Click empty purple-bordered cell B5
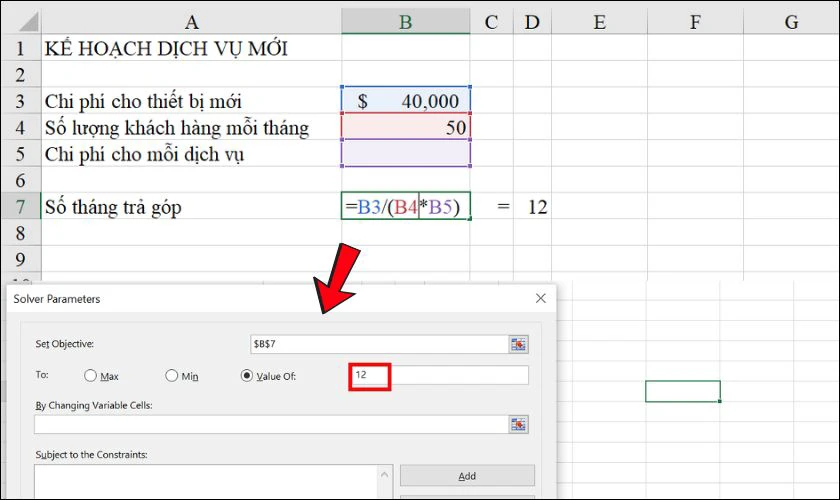Screen dimensions: 840x500 [x=406, y=153]
